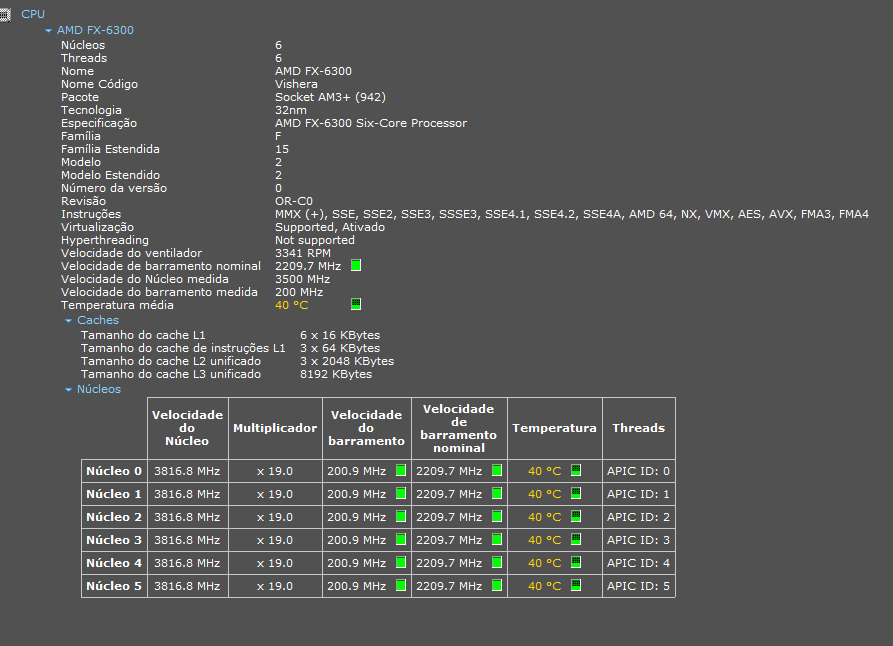This screenshot has height=646, width=893.
Task: Show the temperature graph icon for Núcleo 1
Action: click(576, 493)
